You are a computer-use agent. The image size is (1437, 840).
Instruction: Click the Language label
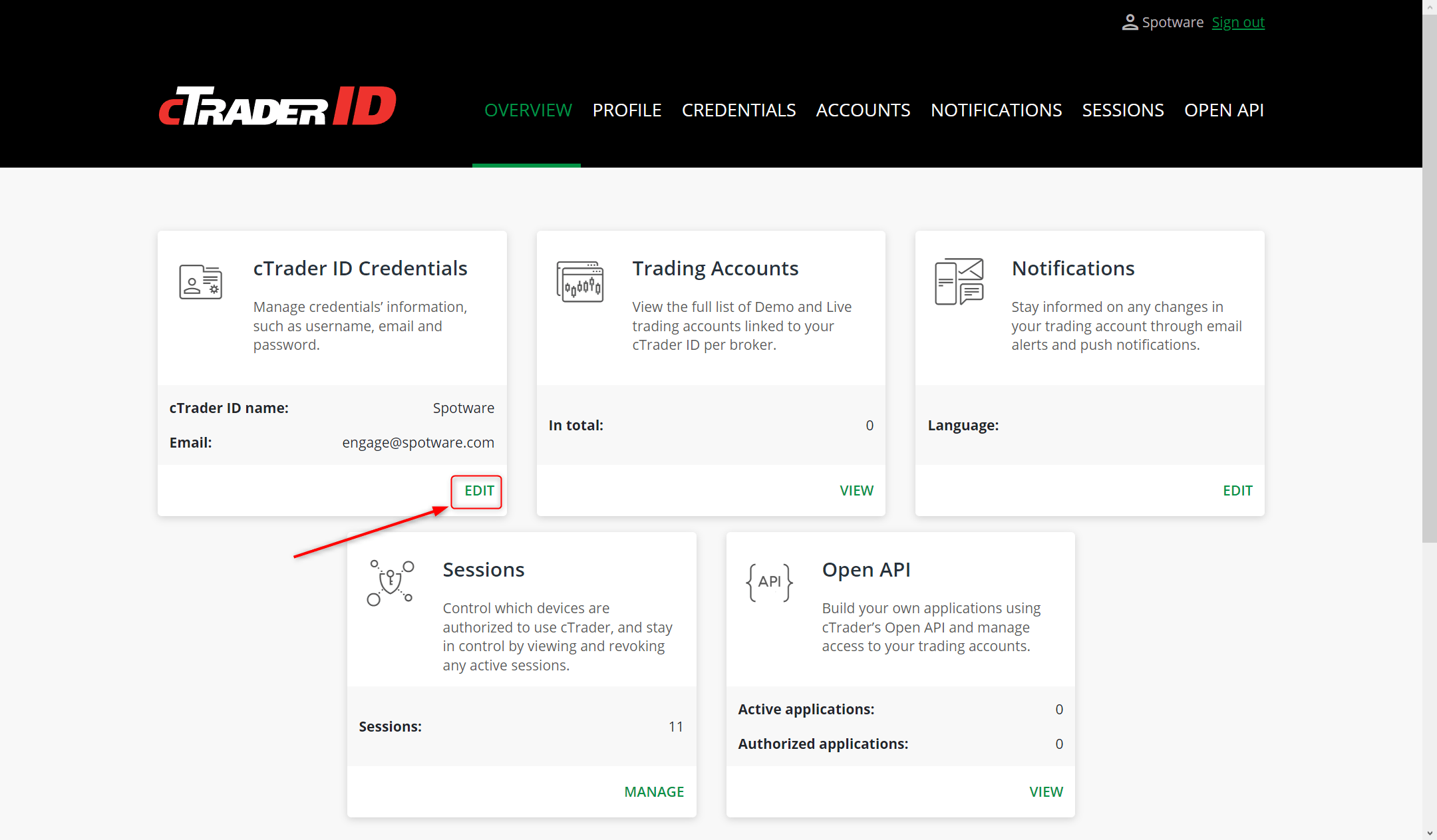(x=963, y=426)
